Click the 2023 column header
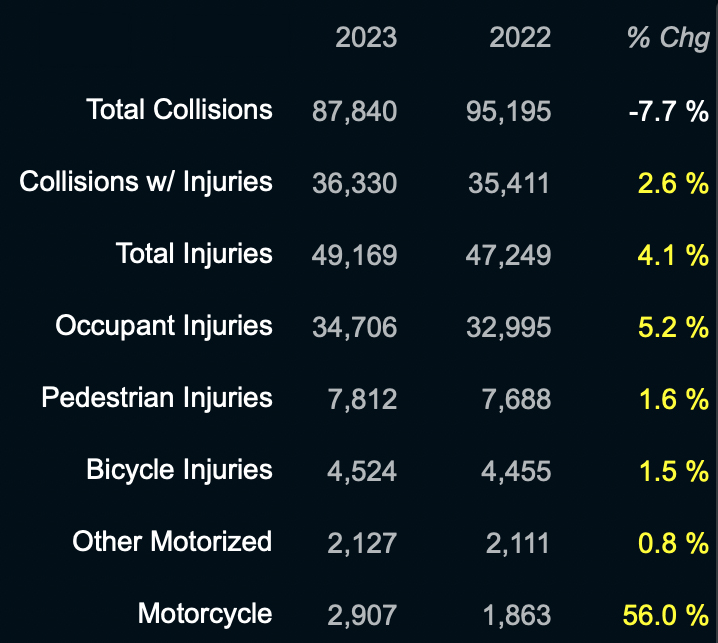Image resolution: width=718 pixels, height=643 pixels. pos(366,38)
